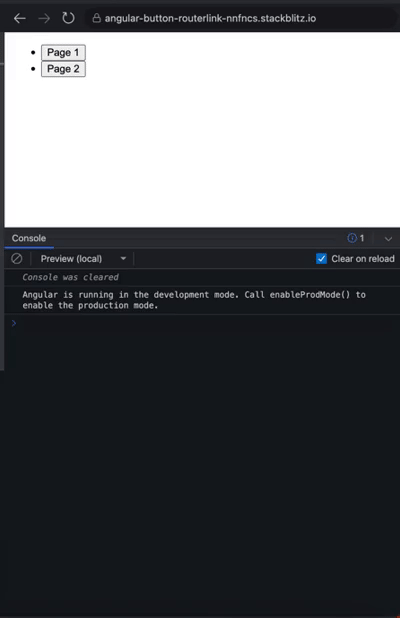
Task: Open the info messages counter icon
Action: pyautogui.click(x=352, y=238)
